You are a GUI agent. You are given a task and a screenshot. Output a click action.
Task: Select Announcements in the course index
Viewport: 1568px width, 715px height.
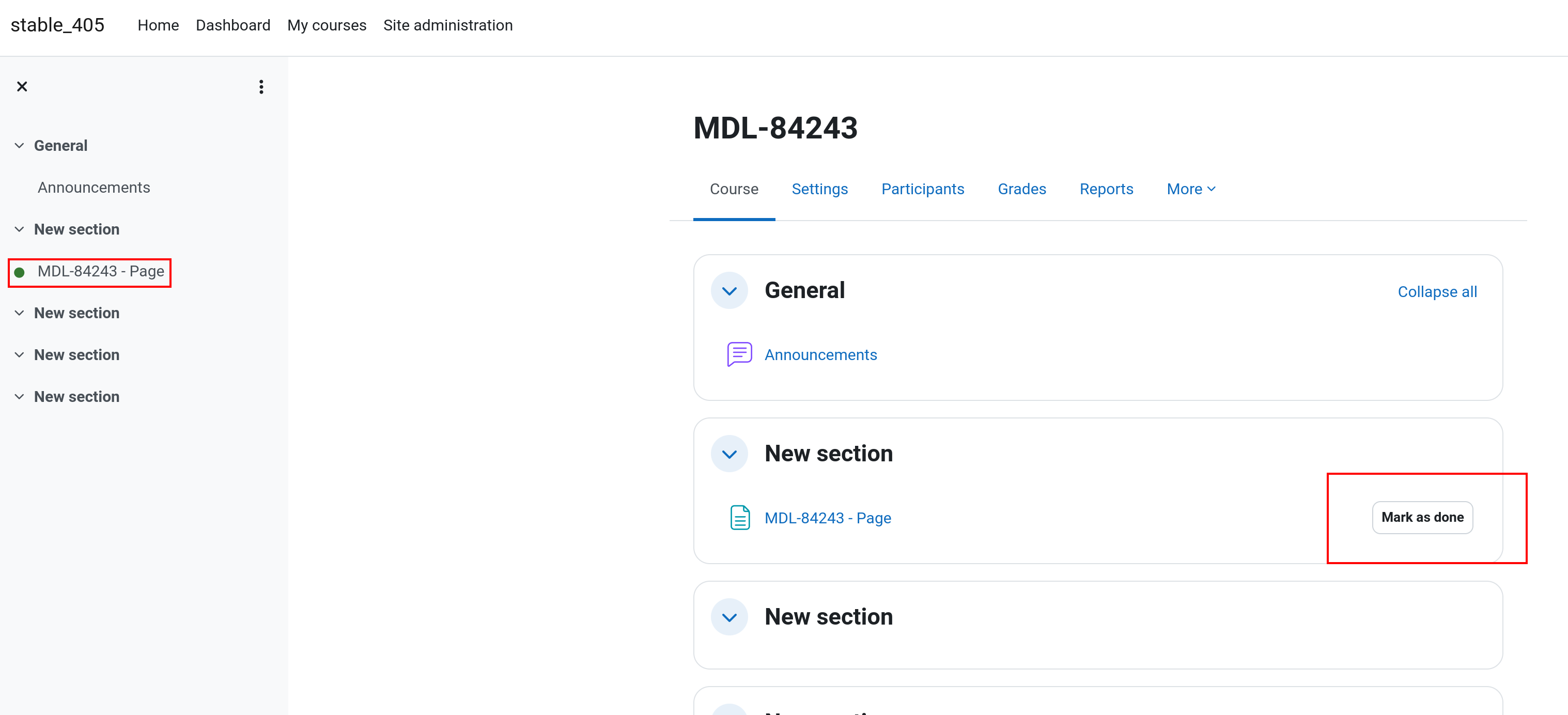click(94, 188)
